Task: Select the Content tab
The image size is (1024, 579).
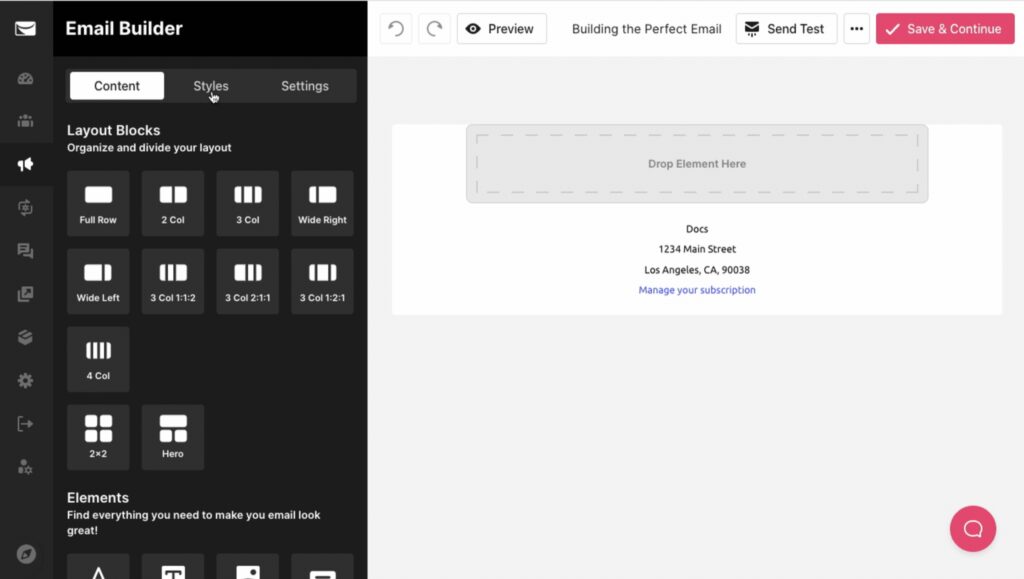Action: (117, 86)
